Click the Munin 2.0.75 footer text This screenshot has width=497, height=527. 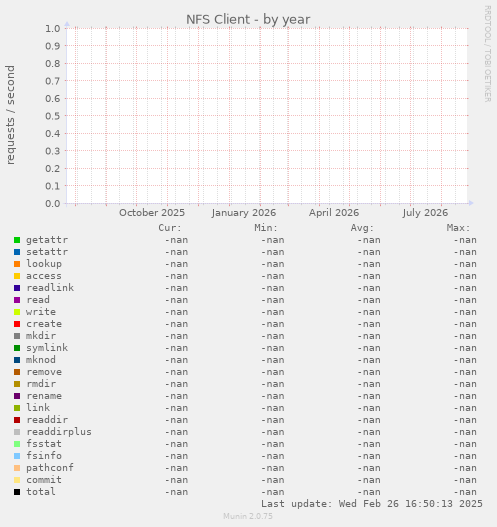click(x=248, y=516)
